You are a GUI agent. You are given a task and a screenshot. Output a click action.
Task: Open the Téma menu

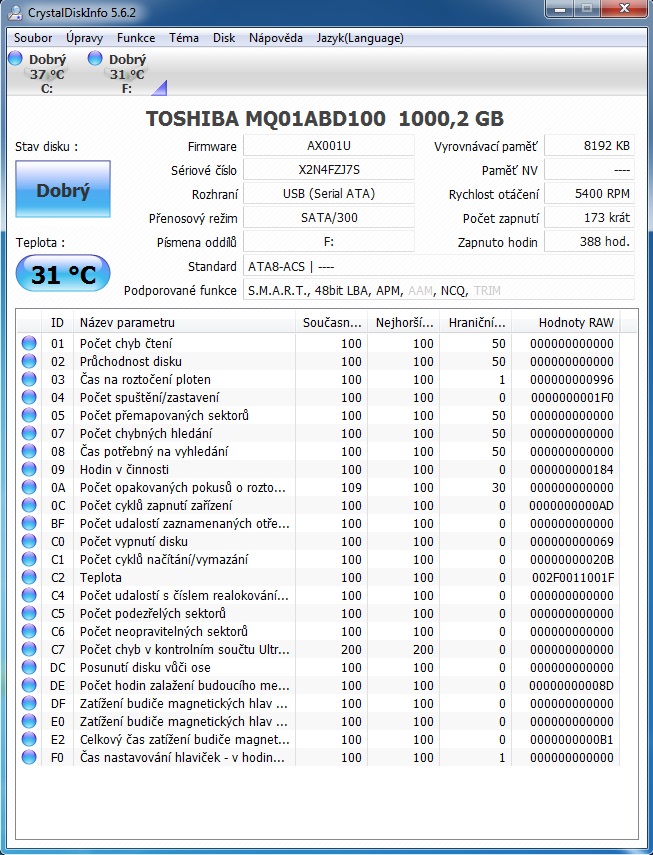184,38
